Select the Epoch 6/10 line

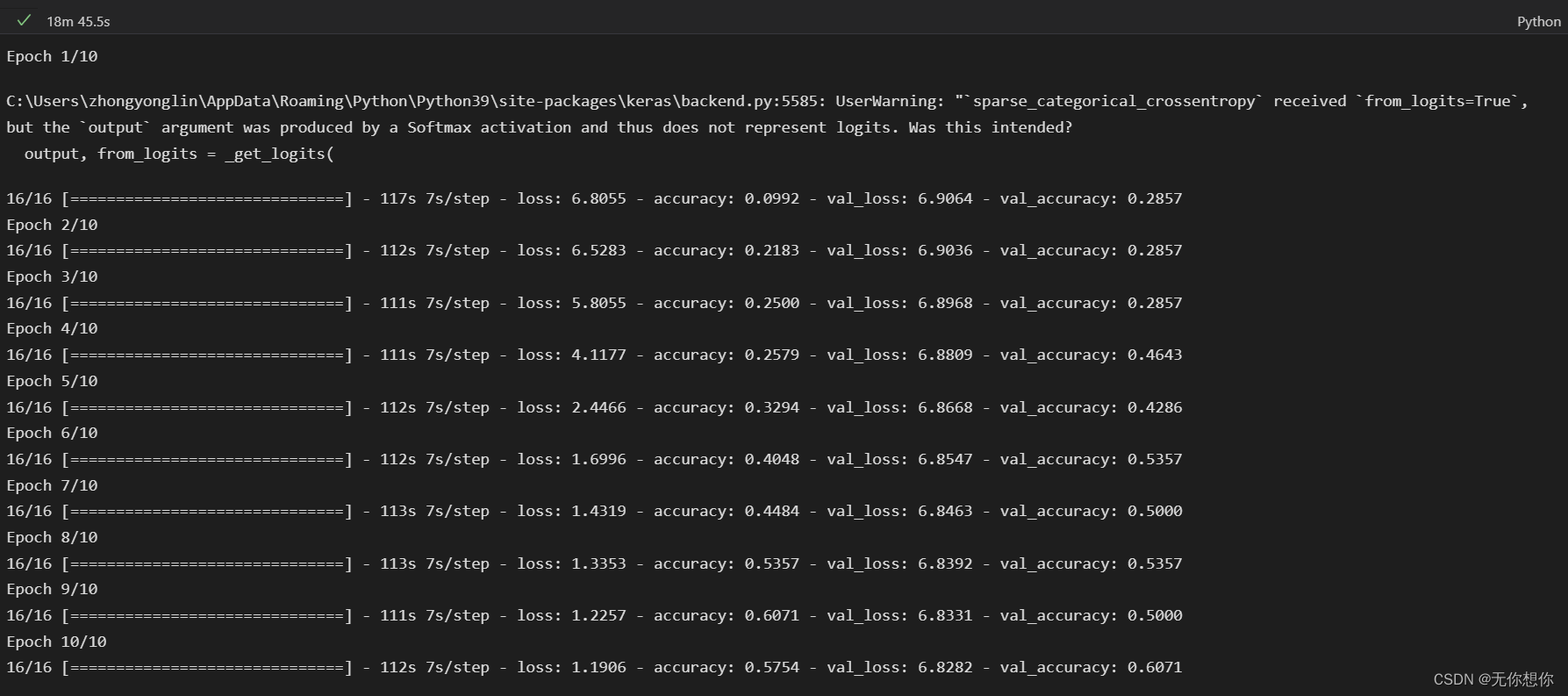point(52,433)
